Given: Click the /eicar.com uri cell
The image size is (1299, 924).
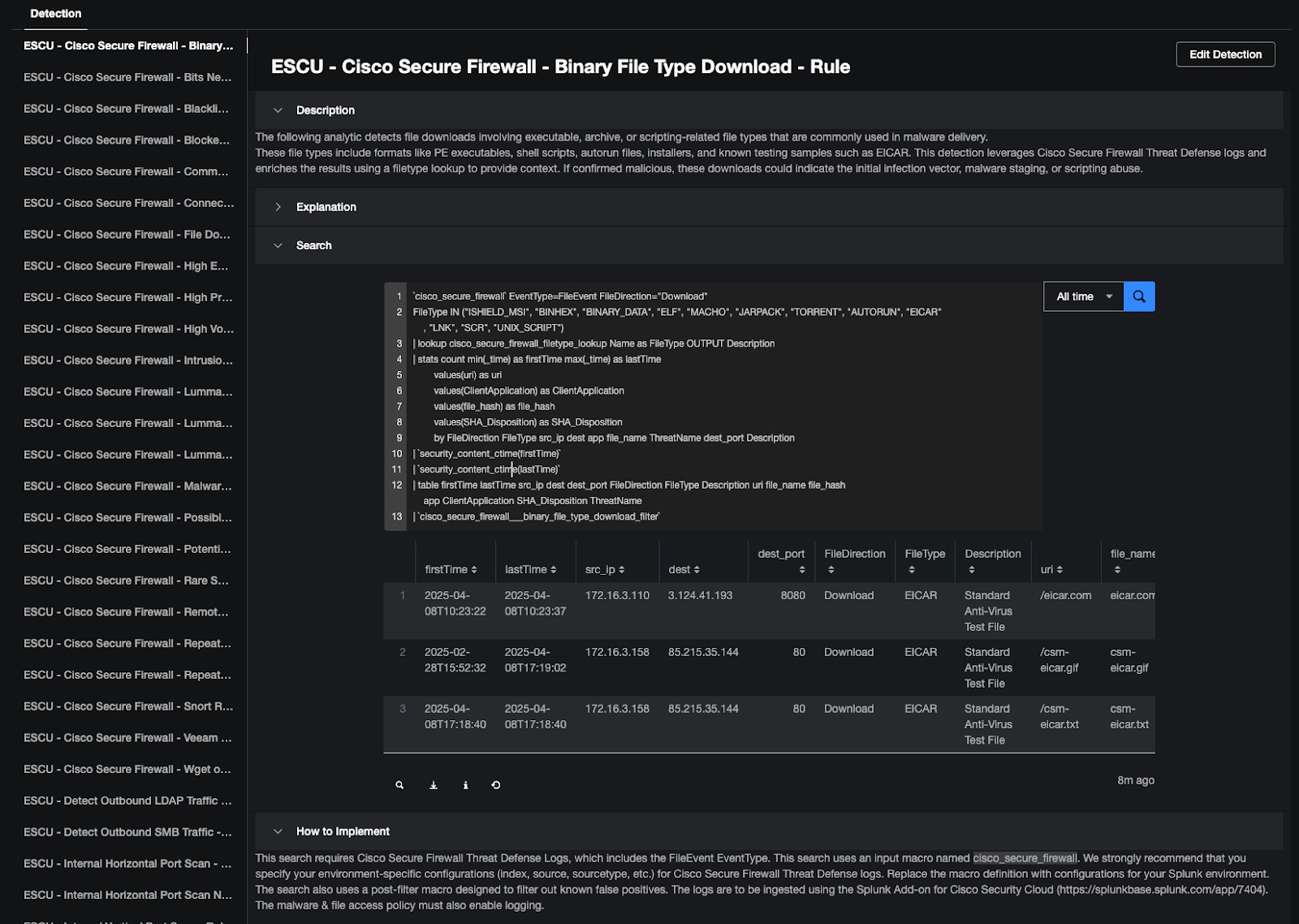Looking at the screenshot, I should point(1066,595).
